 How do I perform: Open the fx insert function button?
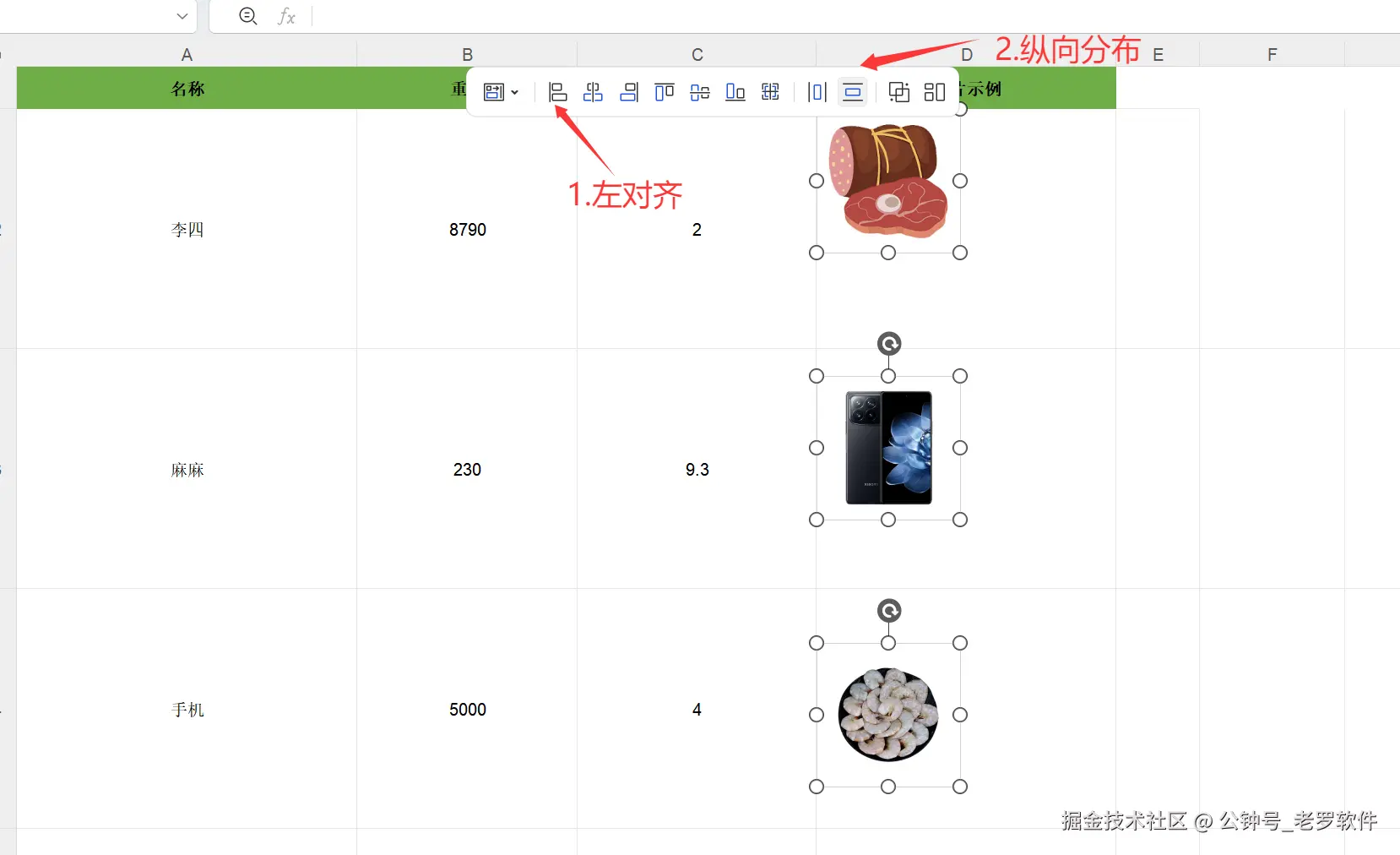tap(287, 16)
